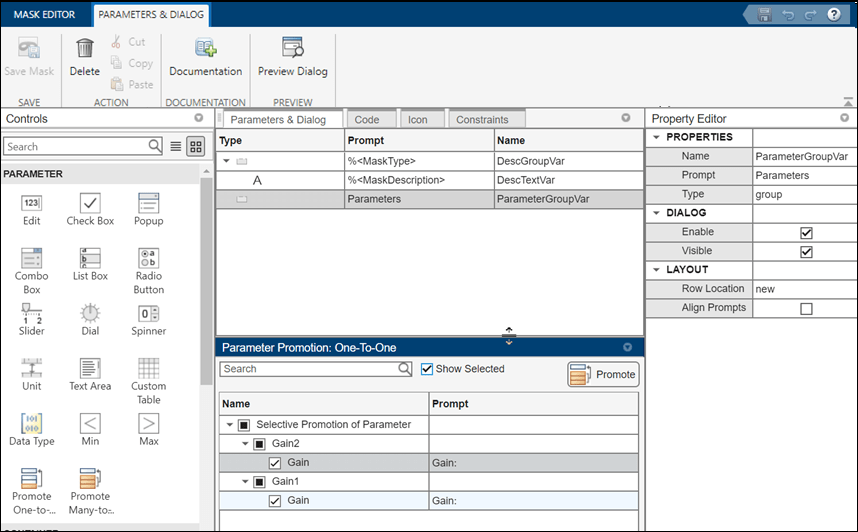Open the Documentation tool

[x=205, y=48]
